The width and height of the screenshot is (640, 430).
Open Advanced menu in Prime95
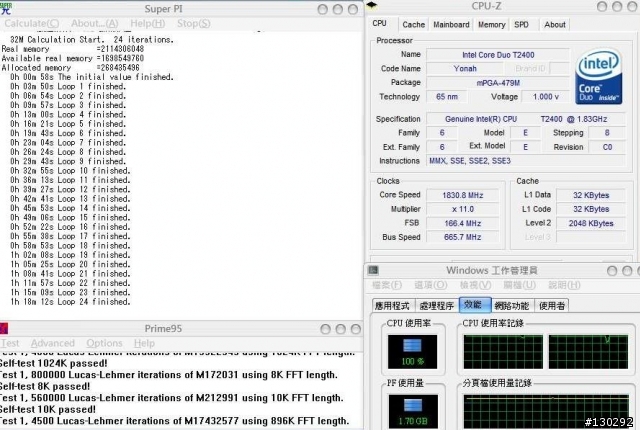pos(53,343)
